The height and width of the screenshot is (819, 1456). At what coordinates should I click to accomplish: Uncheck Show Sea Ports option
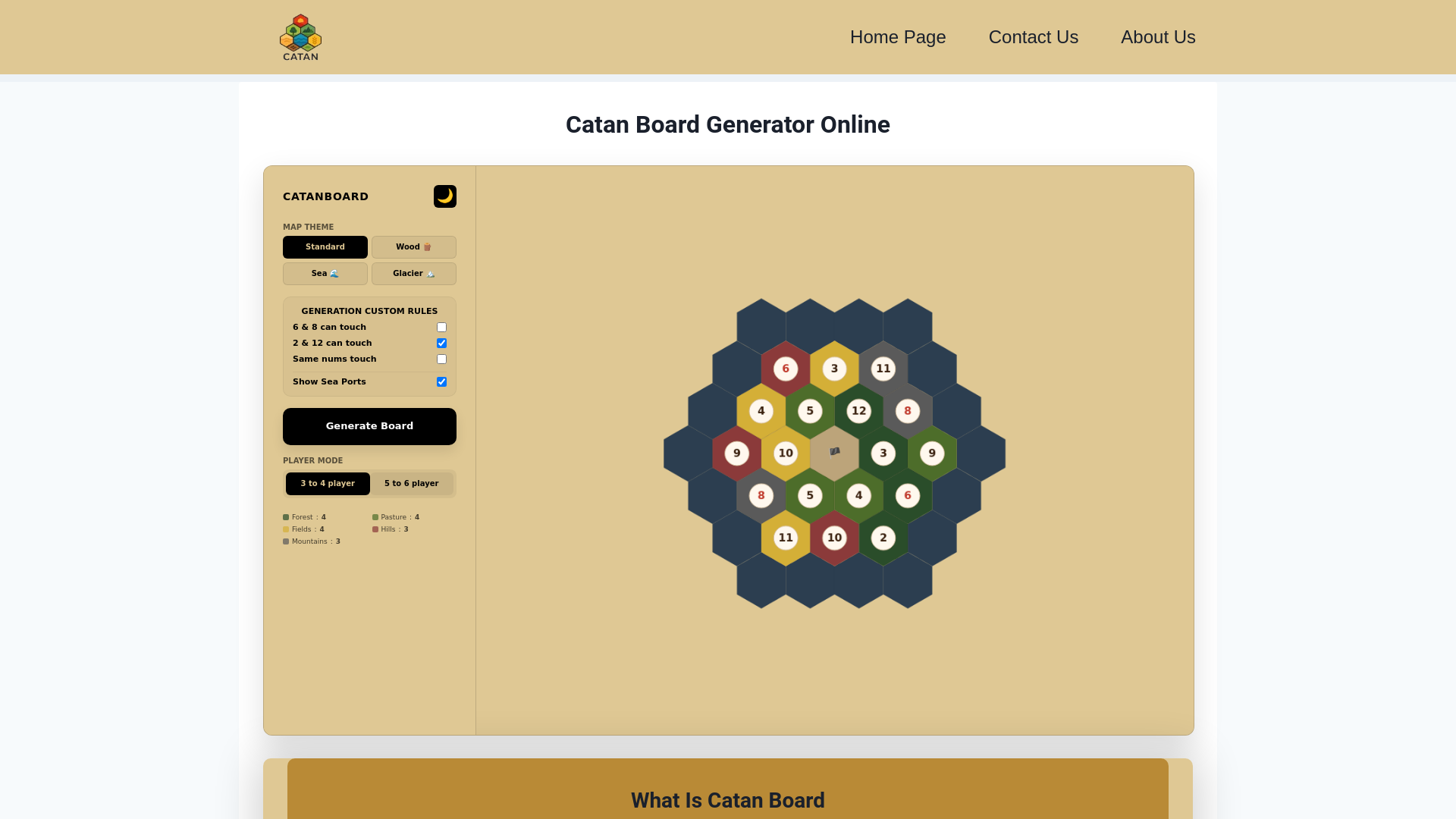[441, 382]
